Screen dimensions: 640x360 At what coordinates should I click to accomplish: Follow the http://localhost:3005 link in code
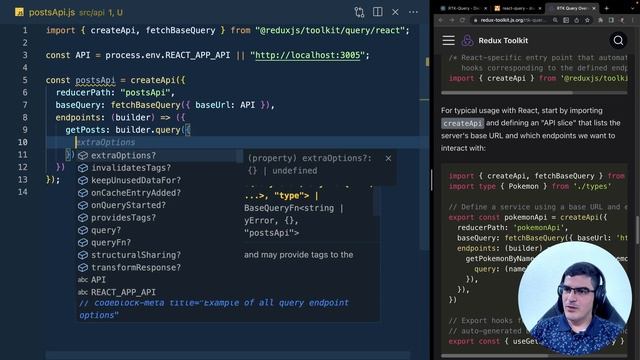pos(308,55)
